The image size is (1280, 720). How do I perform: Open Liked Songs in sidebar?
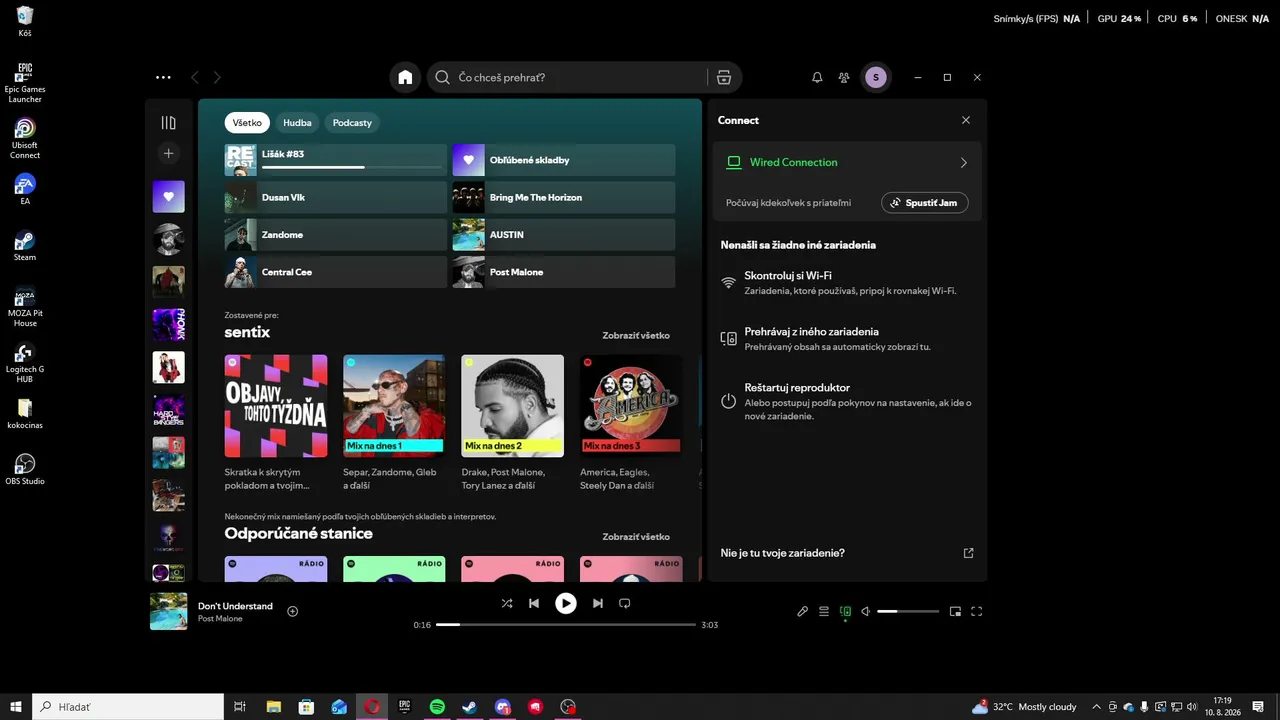[168, 197]
